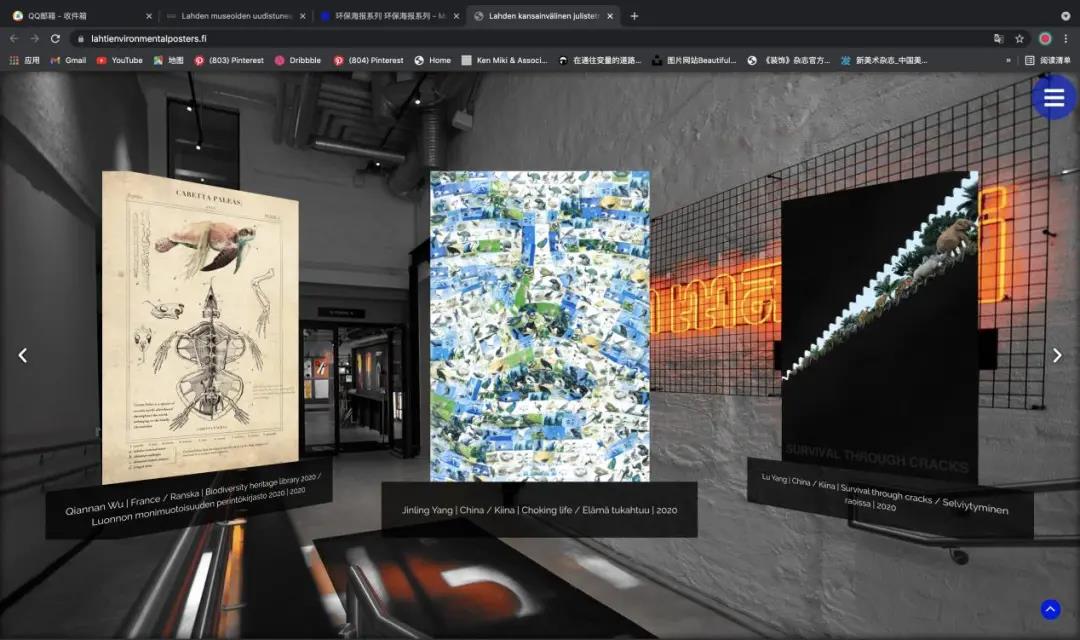This screenshot has width=1080, height=640.
Task: Close the Lahden museoiden tab
Action: pos(302,16)
